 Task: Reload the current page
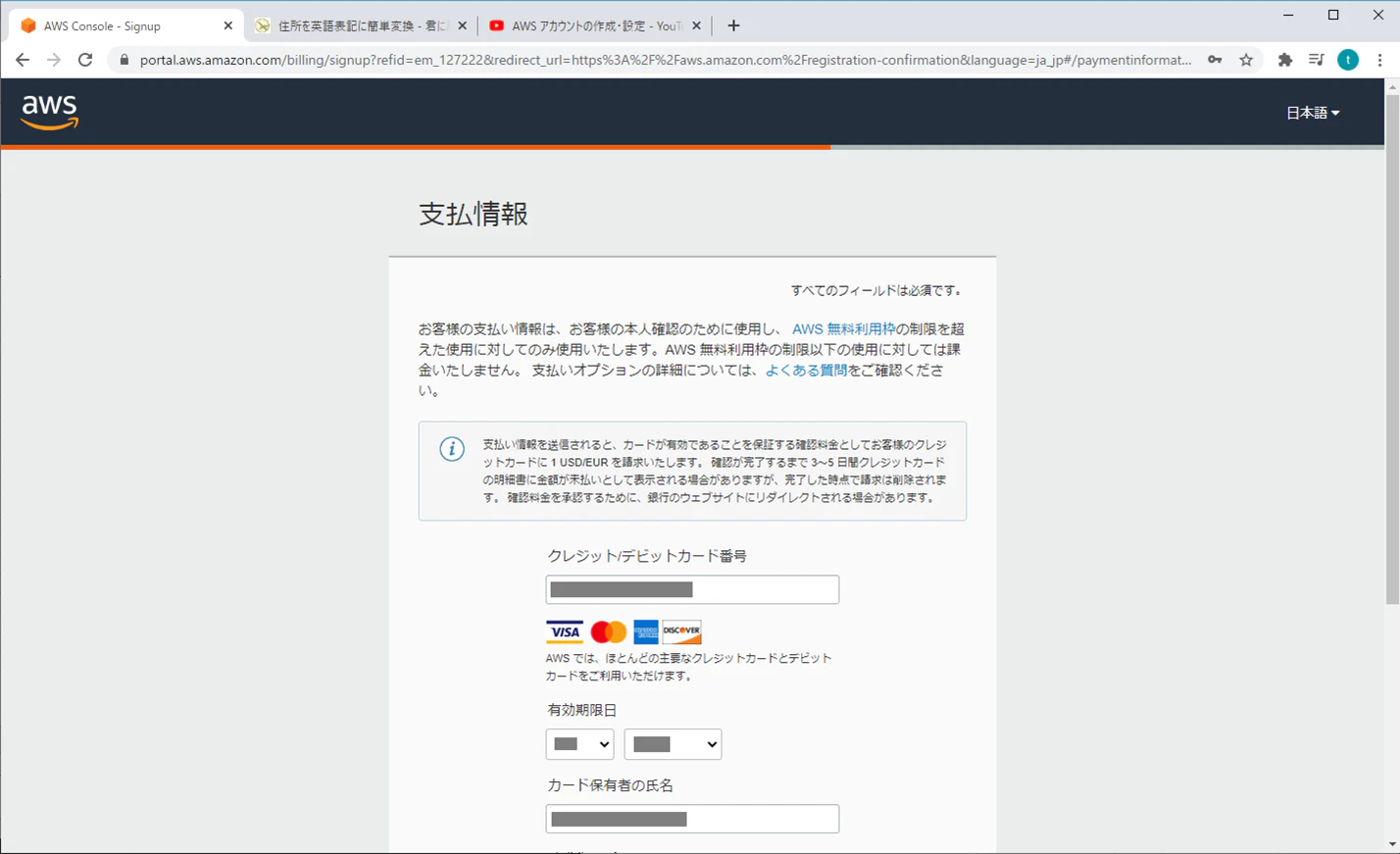tap(85, 60)
